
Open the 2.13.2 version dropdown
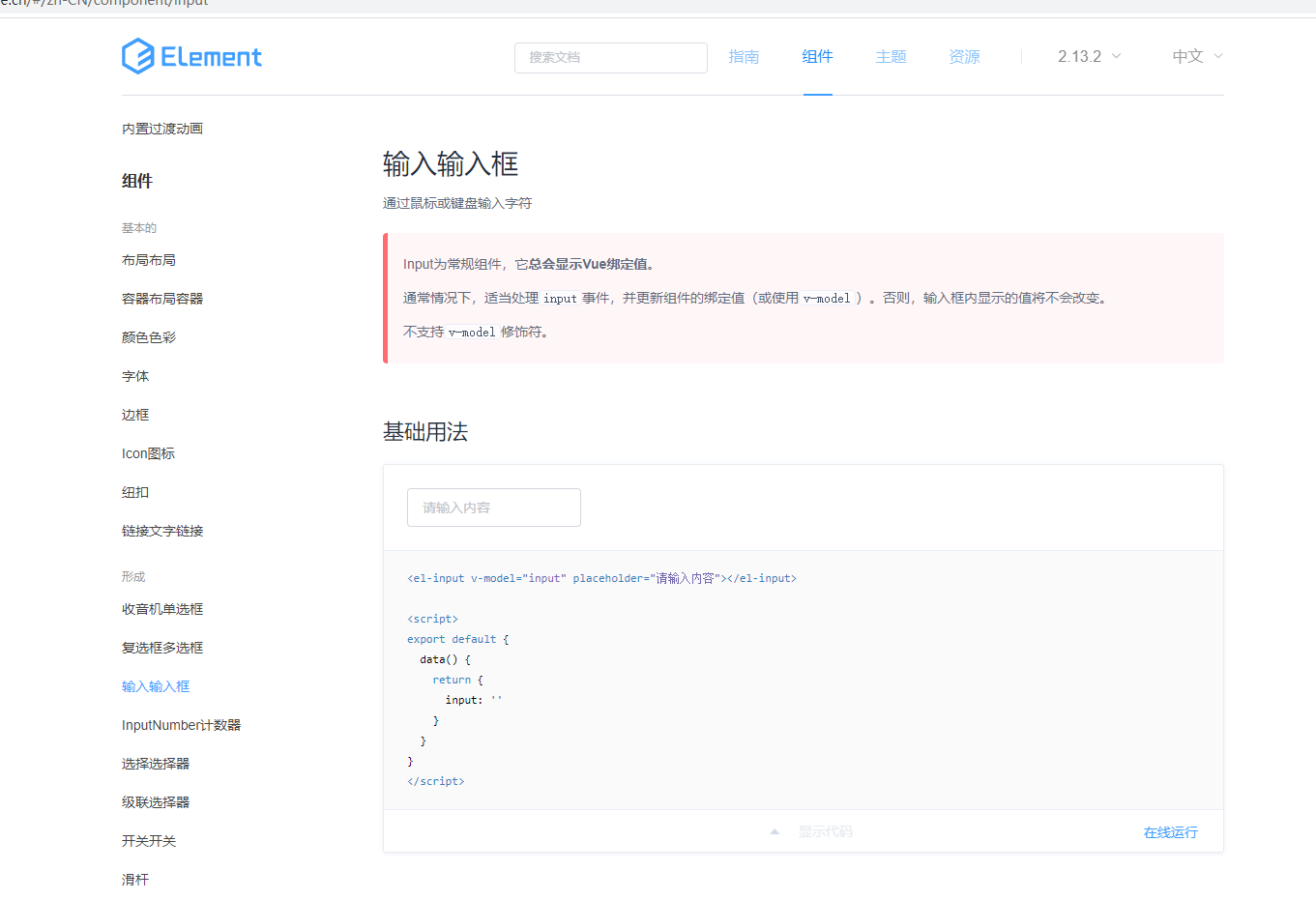[x=1090, y=56]
